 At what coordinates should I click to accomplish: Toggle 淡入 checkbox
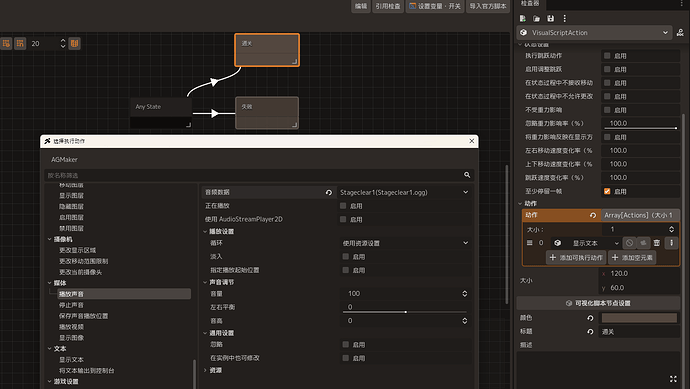pyautogui.click(x=345, y=256)
